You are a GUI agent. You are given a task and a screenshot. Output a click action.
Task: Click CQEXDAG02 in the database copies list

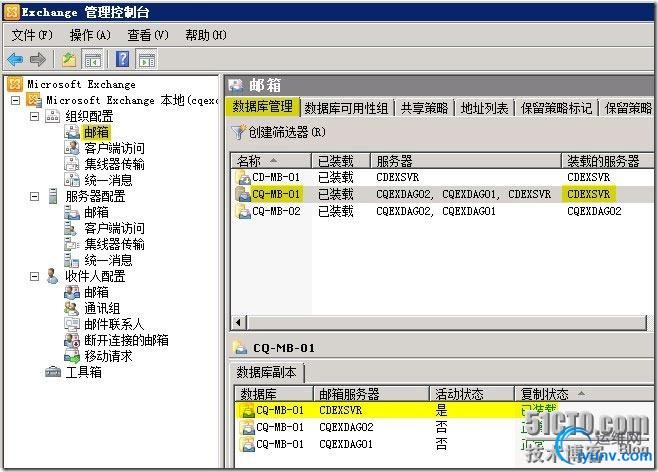pyautogui.click(x=346, y=427)
